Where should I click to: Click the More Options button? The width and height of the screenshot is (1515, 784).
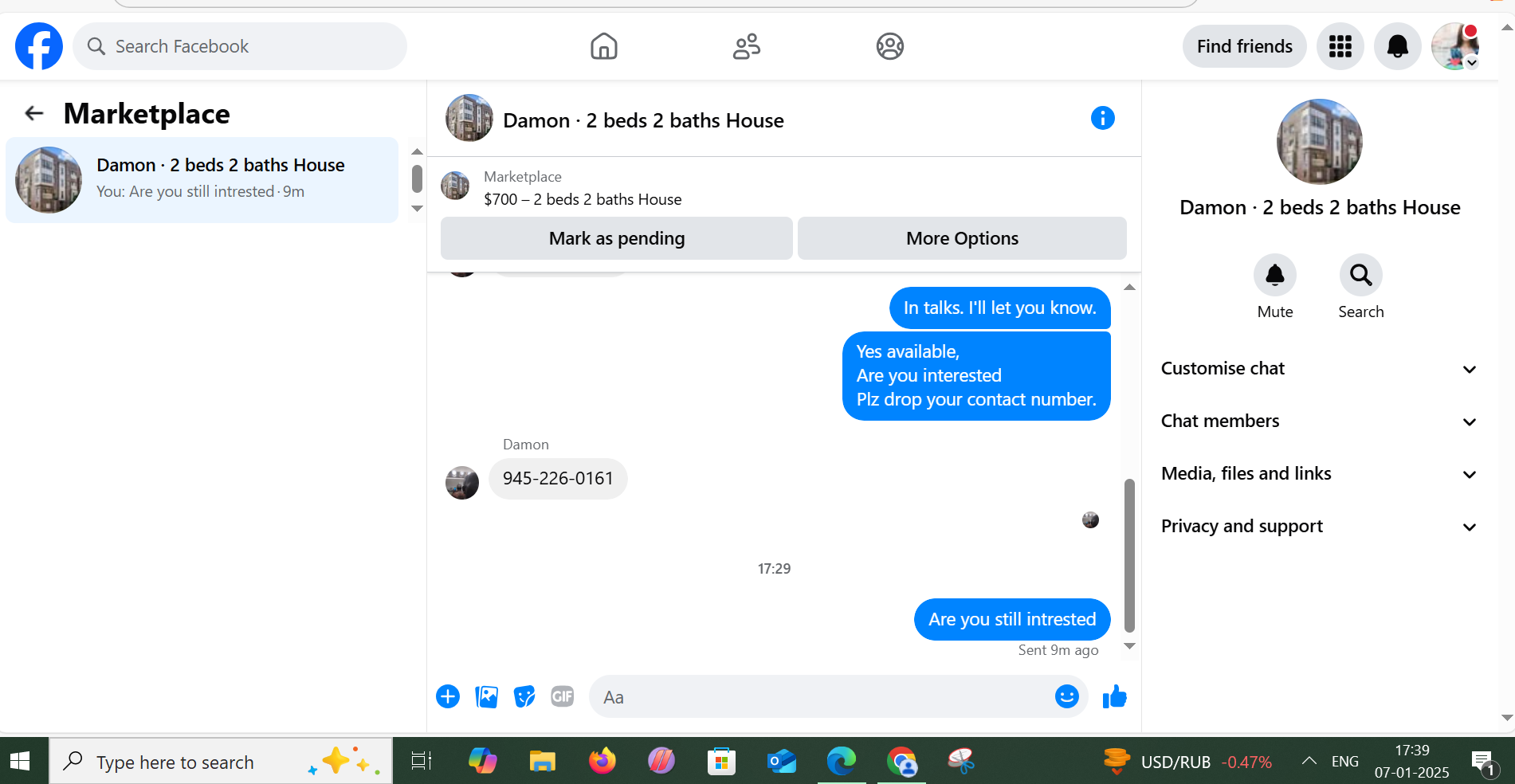pyautogui.click(x=962, y=238)
